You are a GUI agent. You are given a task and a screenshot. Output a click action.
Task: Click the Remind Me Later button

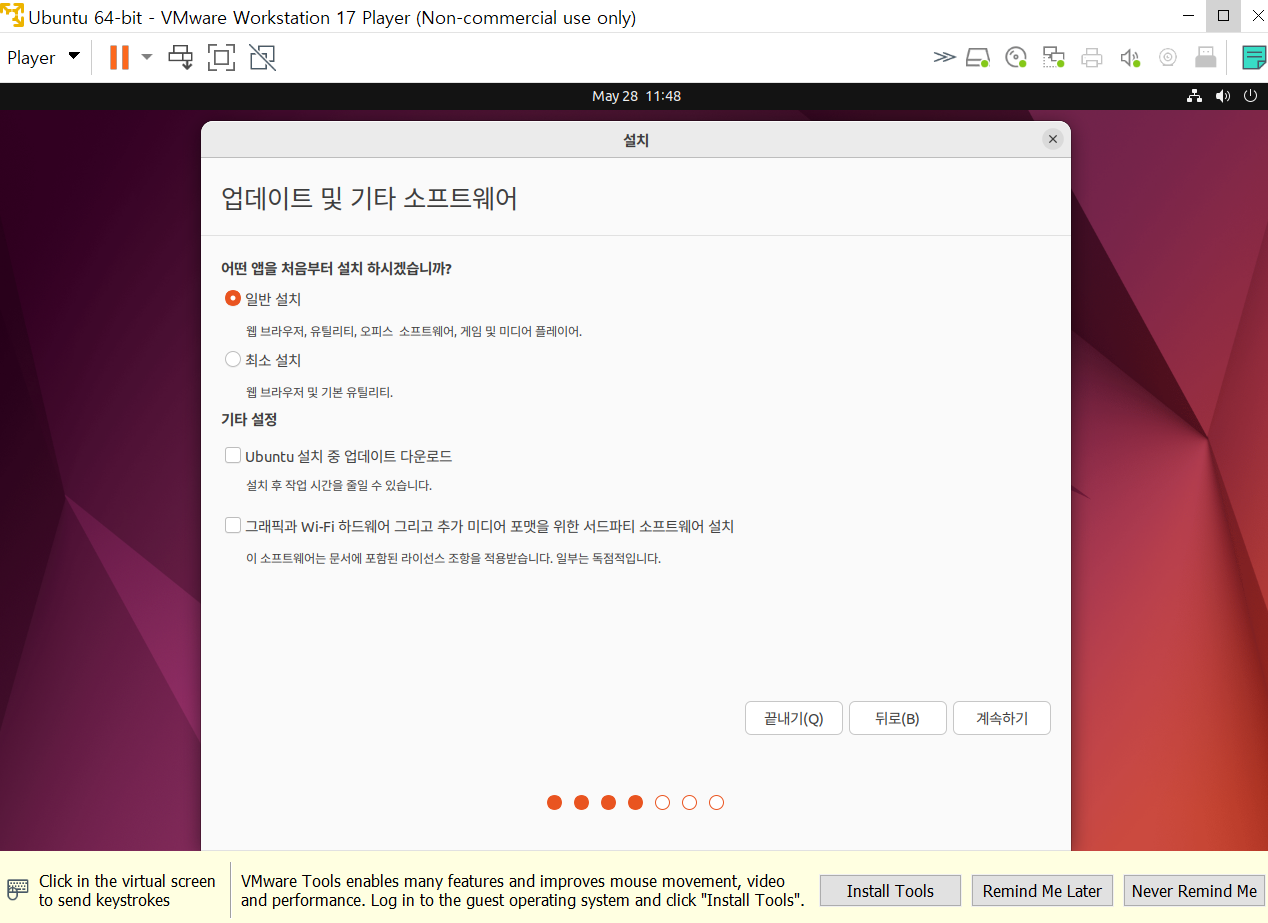1042,891
